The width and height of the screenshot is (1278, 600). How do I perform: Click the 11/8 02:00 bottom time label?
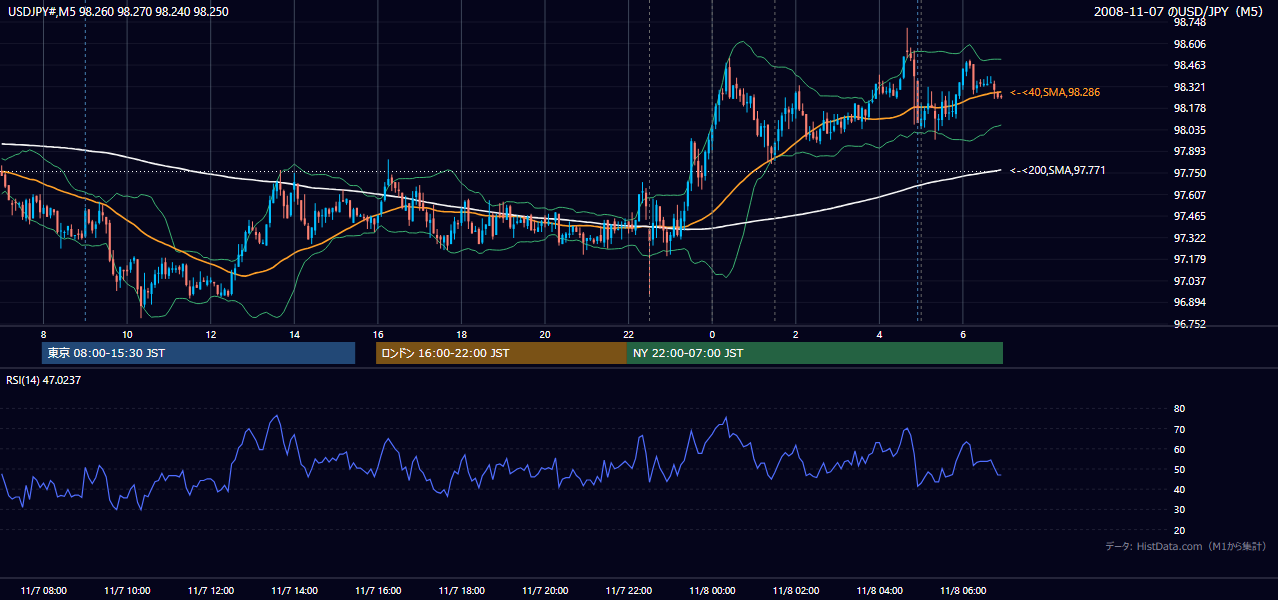[x=795, y=591]
